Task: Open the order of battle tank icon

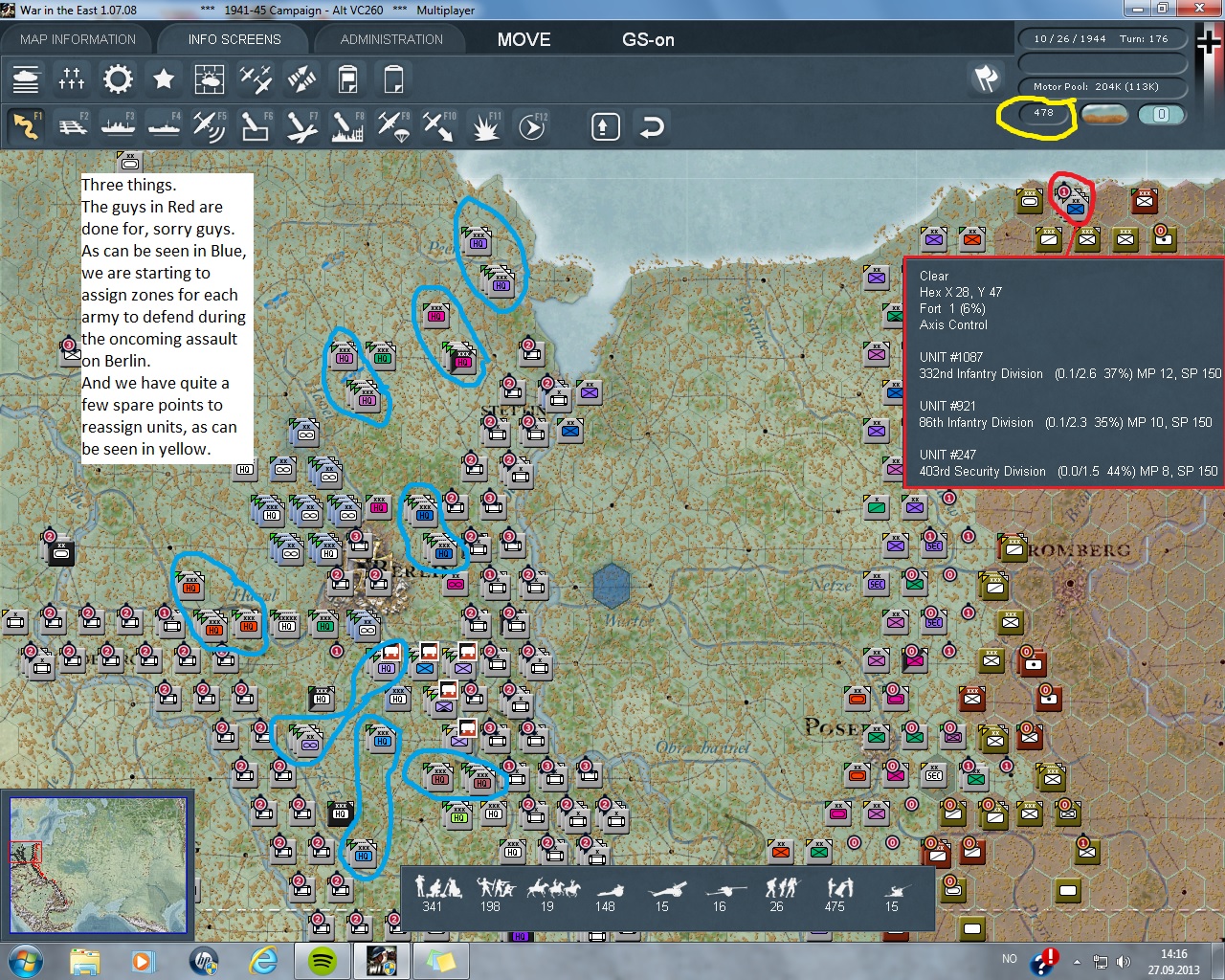Action: pos(26,78)
